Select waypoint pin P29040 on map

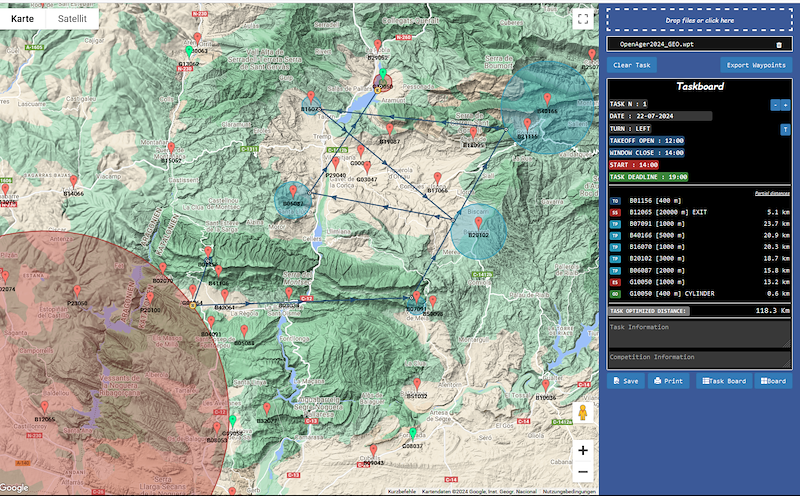(x=336, y=163)
